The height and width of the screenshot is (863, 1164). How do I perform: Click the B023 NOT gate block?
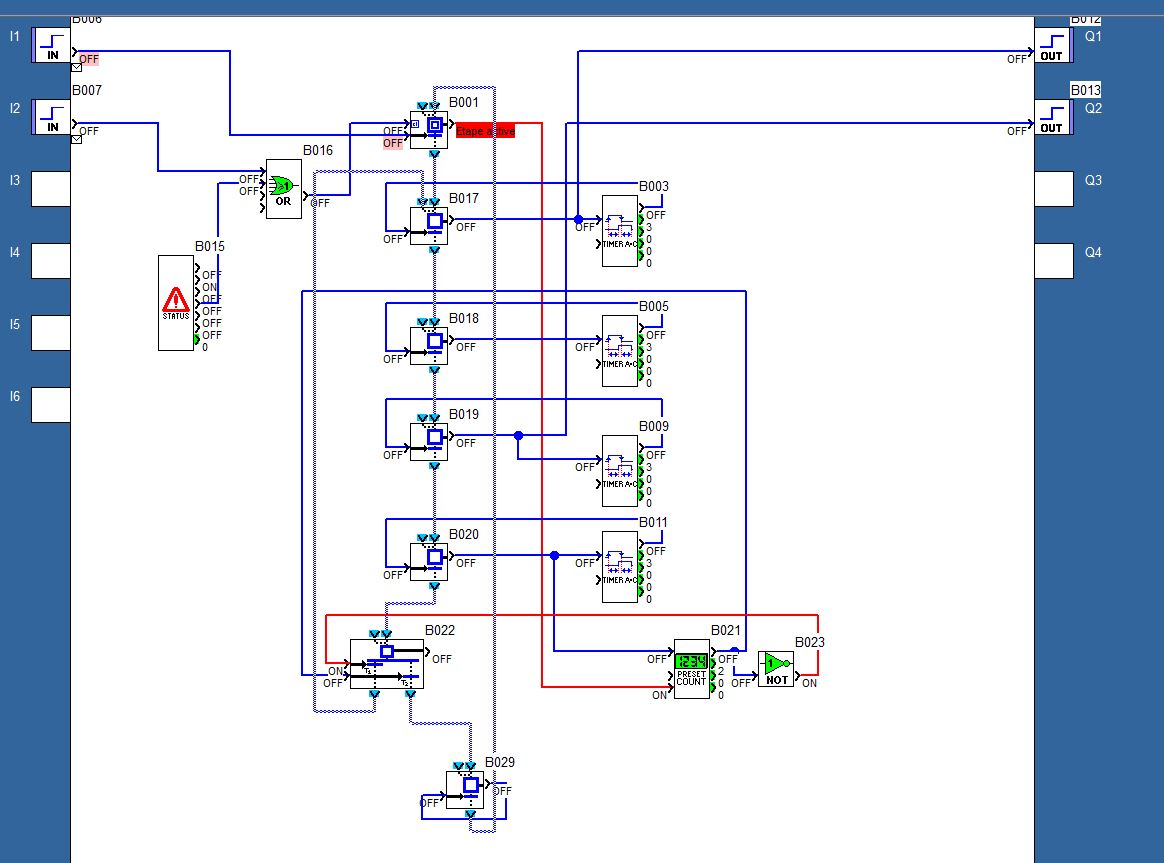(776, 668)
